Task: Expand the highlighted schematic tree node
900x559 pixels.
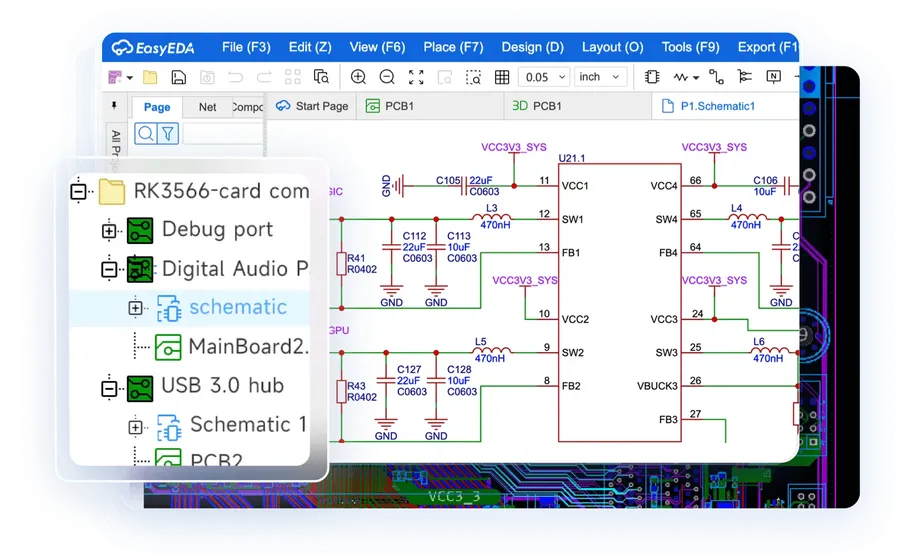Action: [x=135, y=308]
